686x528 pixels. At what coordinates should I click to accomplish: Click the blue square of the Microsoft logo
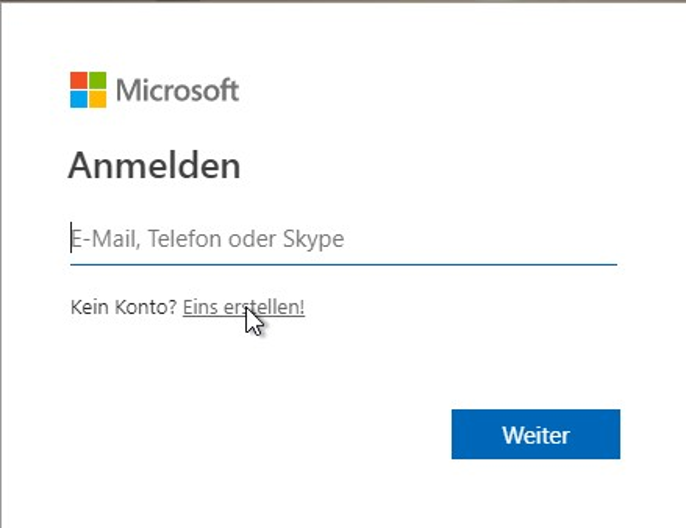click(79, 99)
